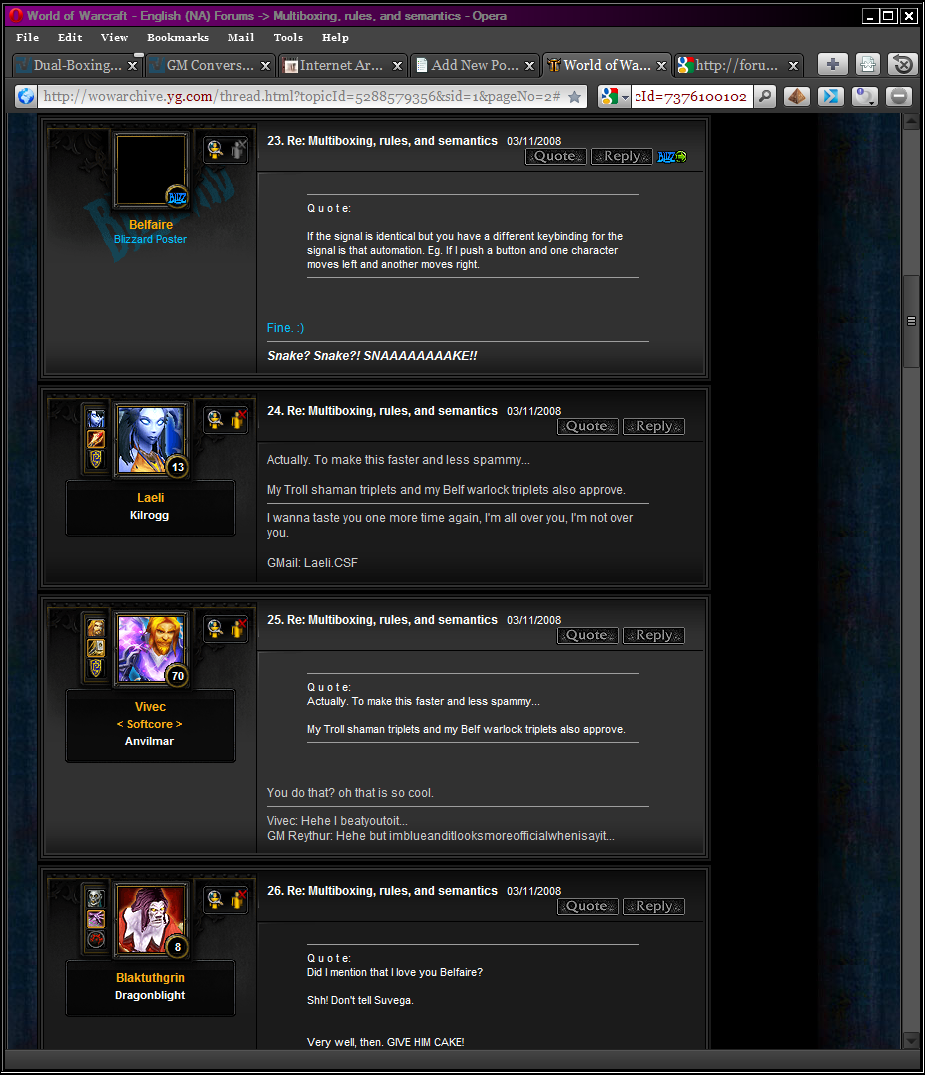Switch to the Dual-Boxing tab
925x1075 pixels.
tap(77, 65)
